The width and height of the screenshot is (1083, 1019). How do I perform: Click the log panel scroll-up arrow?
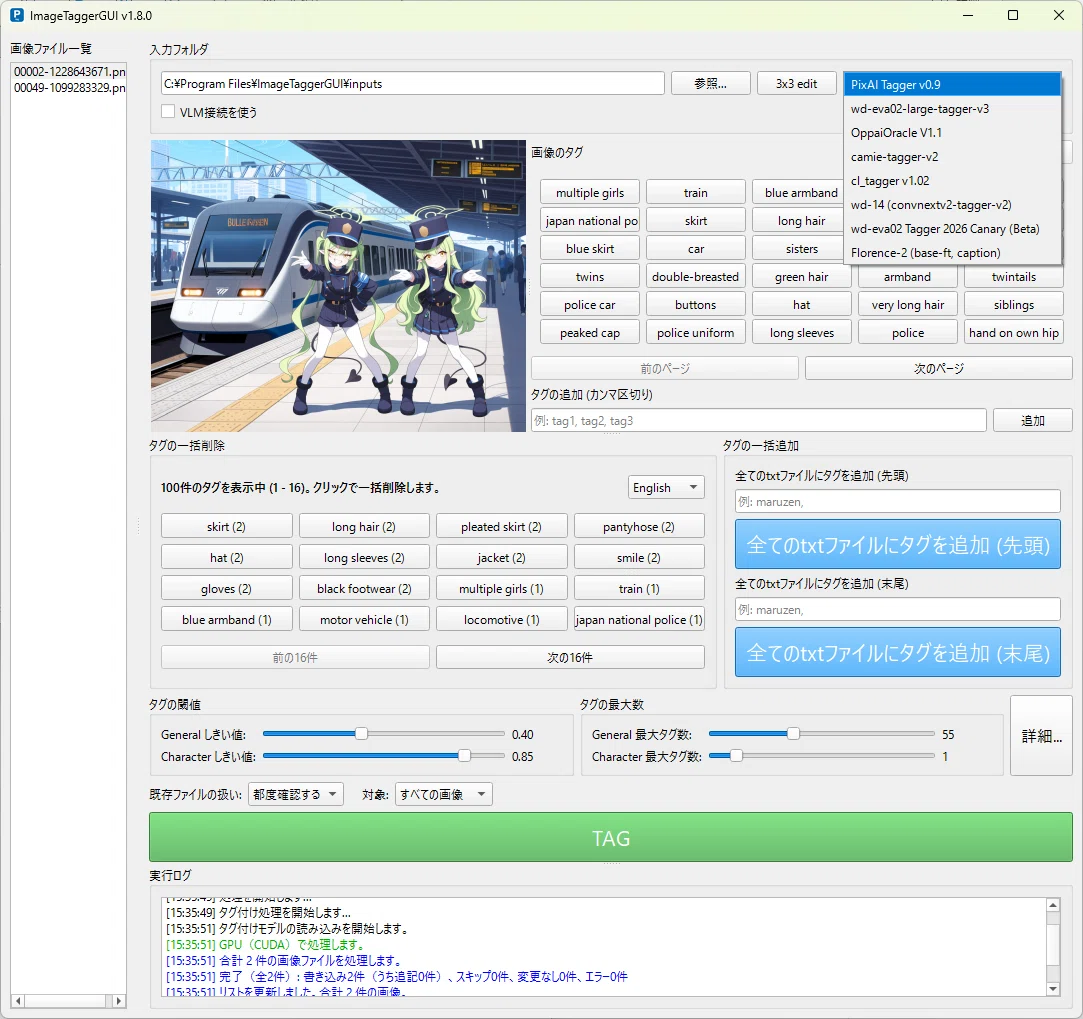click(x=1053, y=905)
